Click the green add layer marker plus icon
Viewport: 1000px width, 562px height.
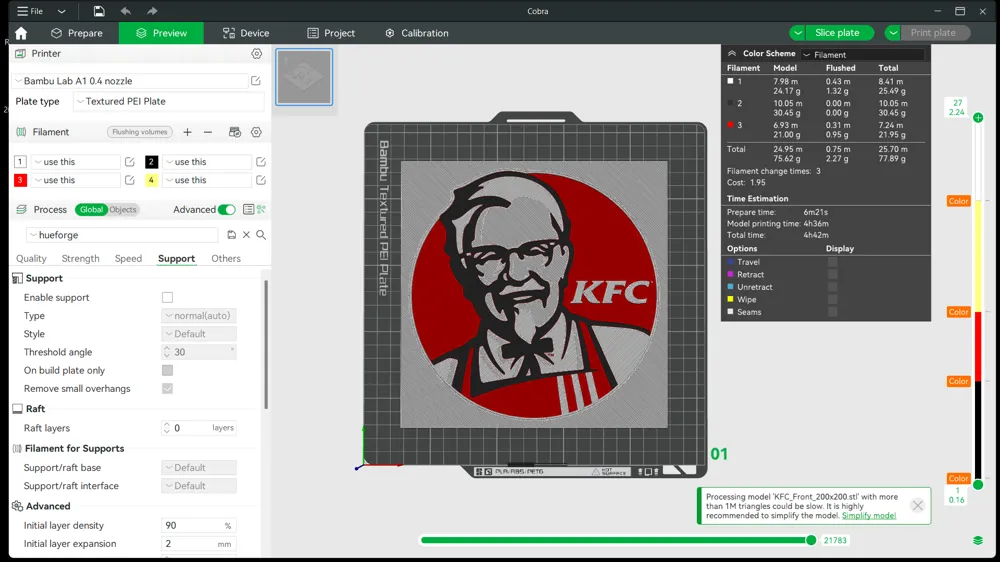click(x=978, y=117)
